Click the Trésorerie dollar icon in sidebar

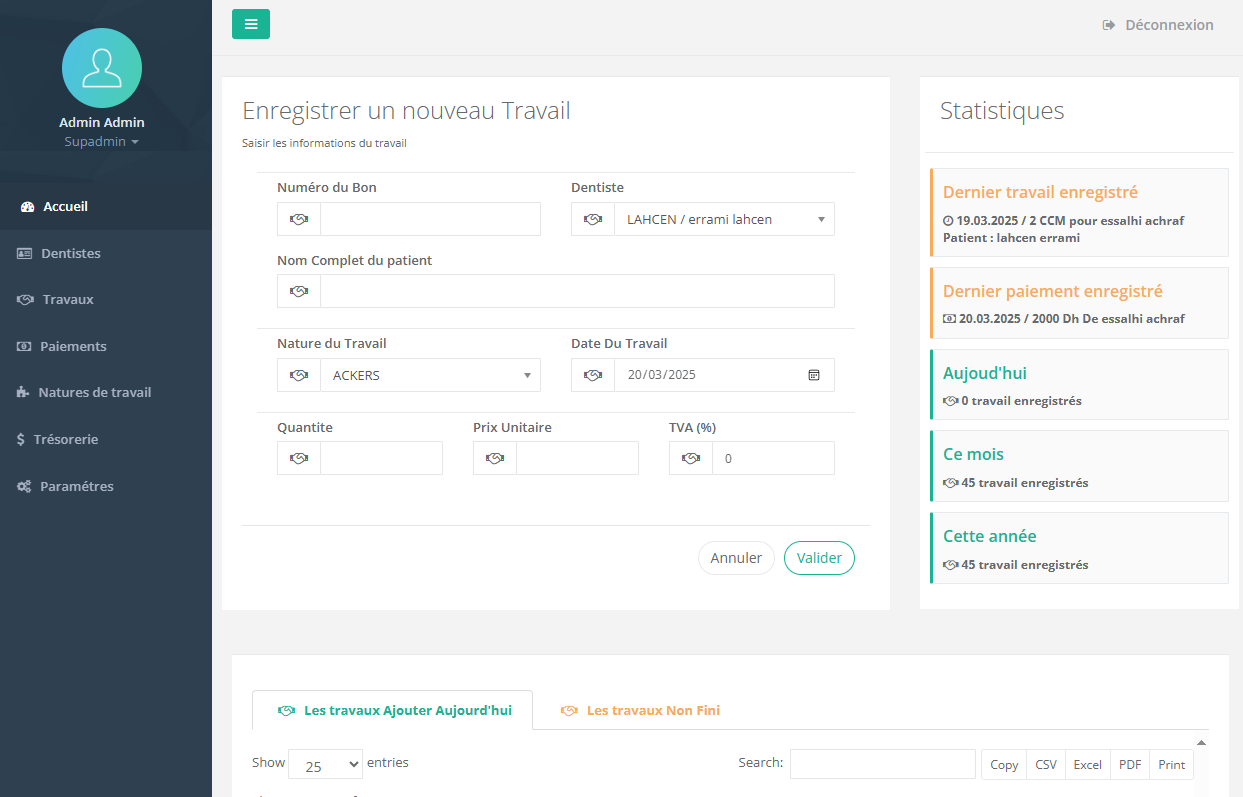[x=21, y=439]
